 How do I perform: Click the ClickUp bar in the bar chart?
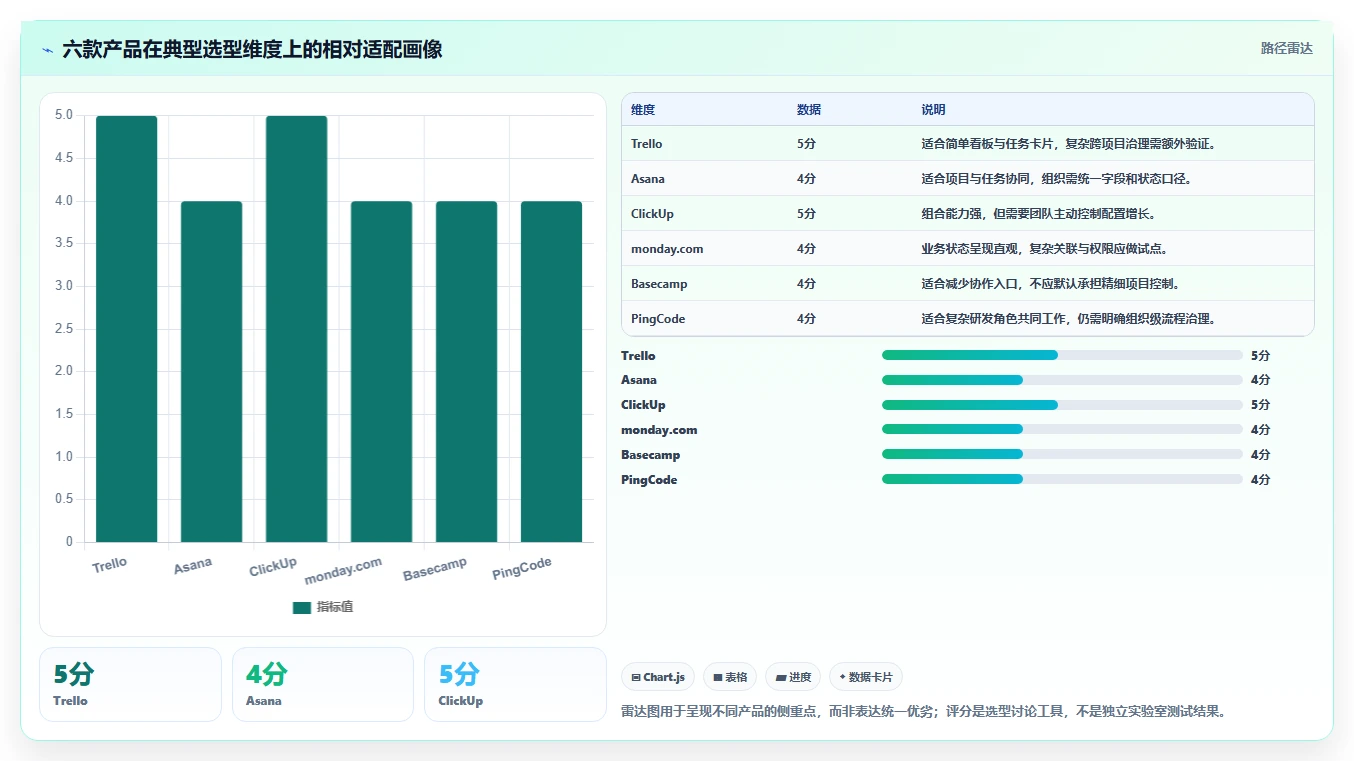pyautogui.click(x=297, y=329)
